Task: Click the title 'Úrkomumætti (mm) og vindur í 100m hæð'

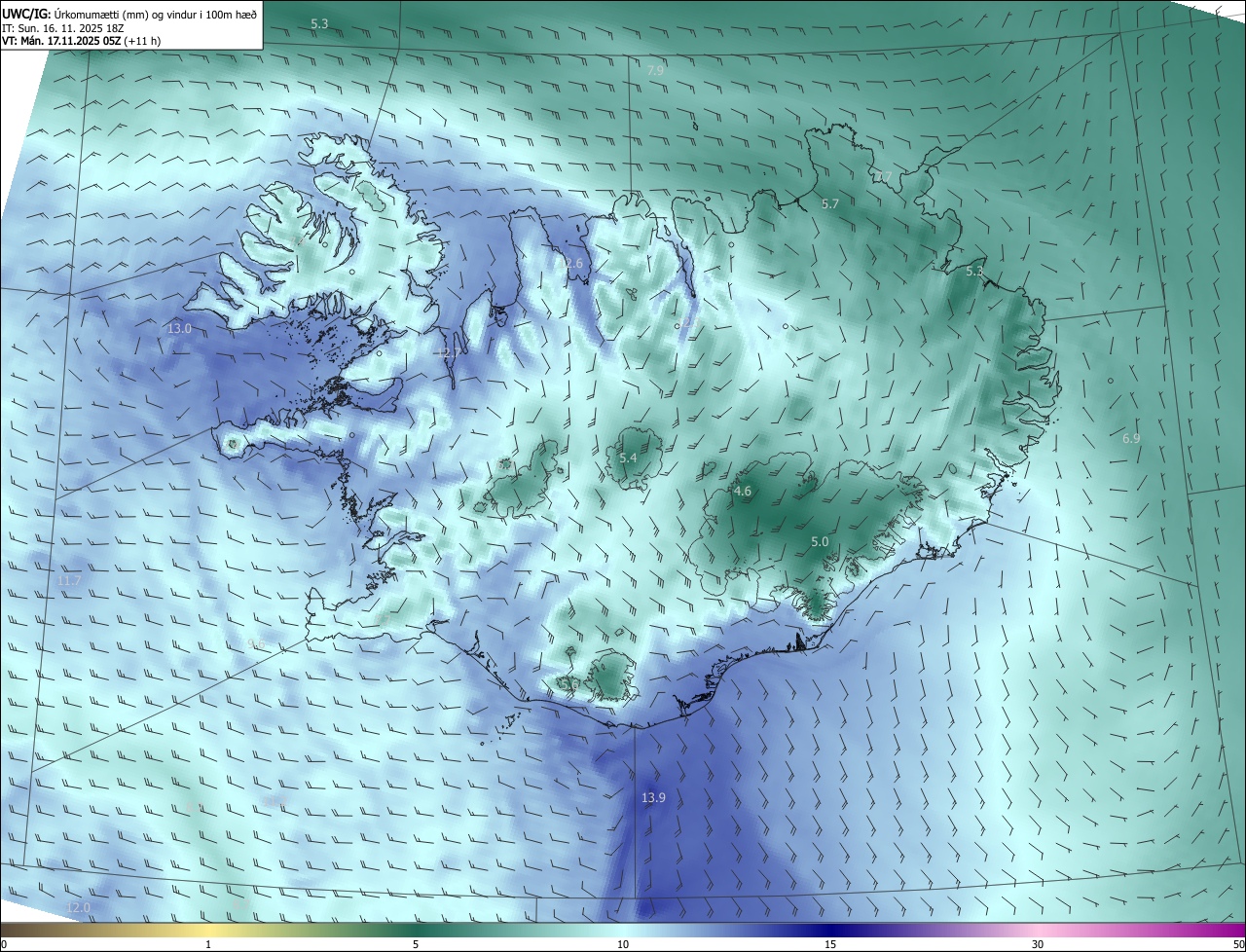Action: [x=156, y=14]
